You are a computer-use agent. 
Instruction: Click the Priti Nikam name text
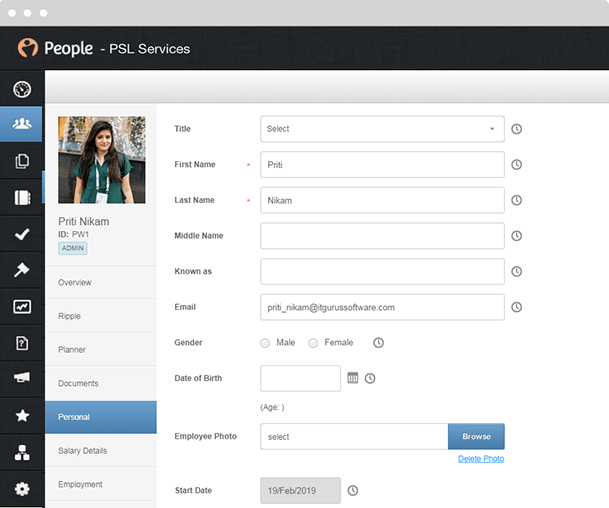tap(84, 221)
